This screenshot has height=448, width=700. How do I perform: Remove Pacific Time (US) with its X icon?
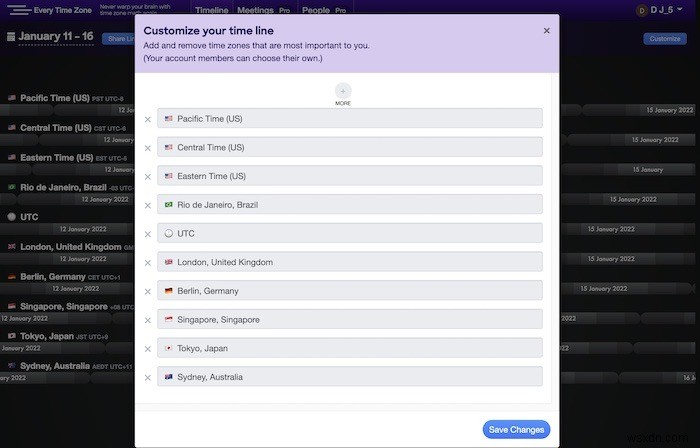point(148,119)
